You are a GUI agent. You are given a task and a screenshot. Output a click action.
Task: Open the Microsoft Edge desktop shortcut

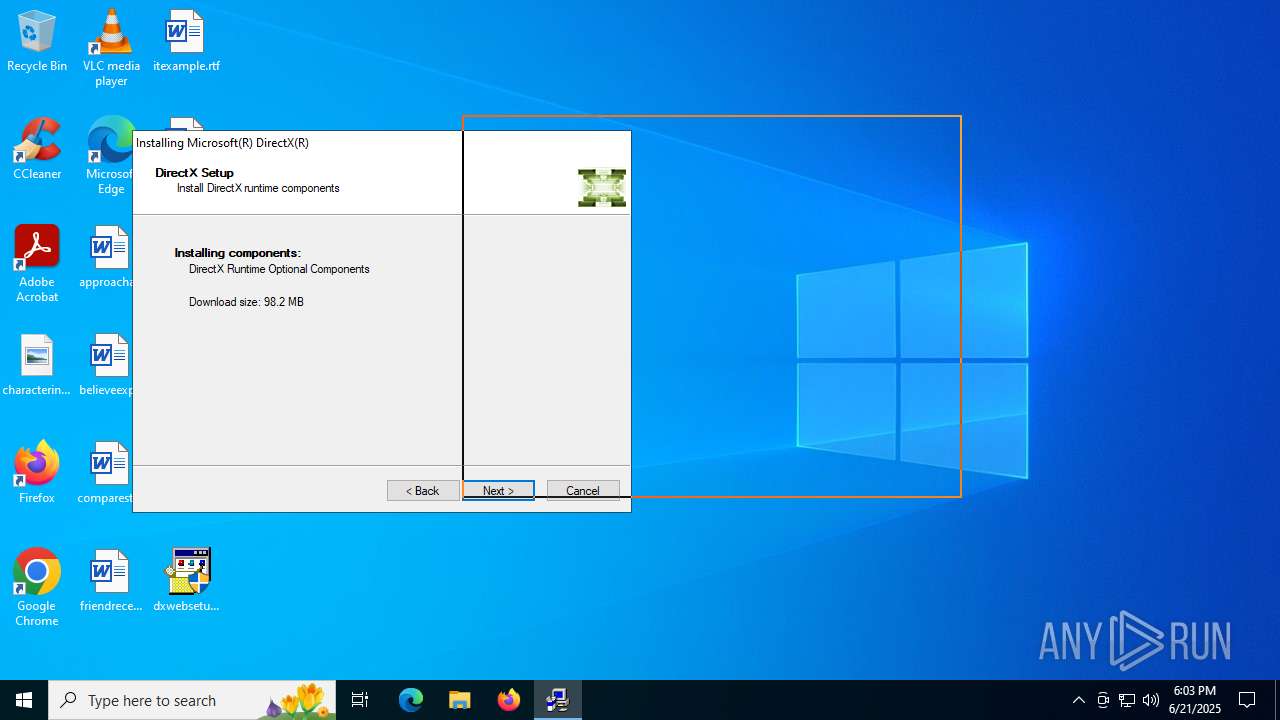coord(110,156)
